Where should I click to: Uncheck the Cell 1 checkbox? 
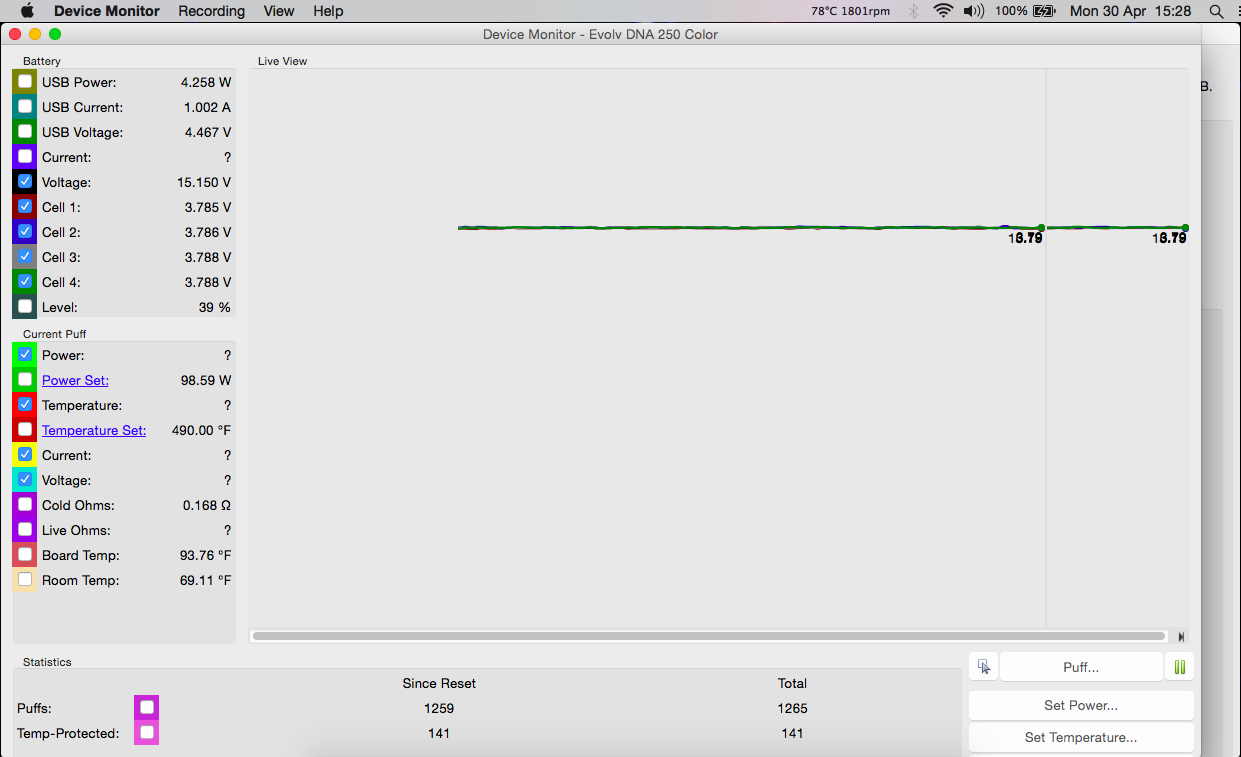click(25, 207)
